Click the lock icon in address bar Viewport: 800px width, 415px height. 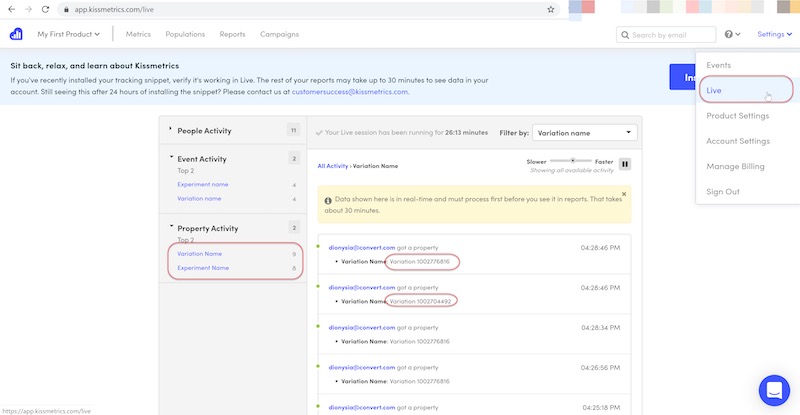pyautogui.click(x=66, y=9)
